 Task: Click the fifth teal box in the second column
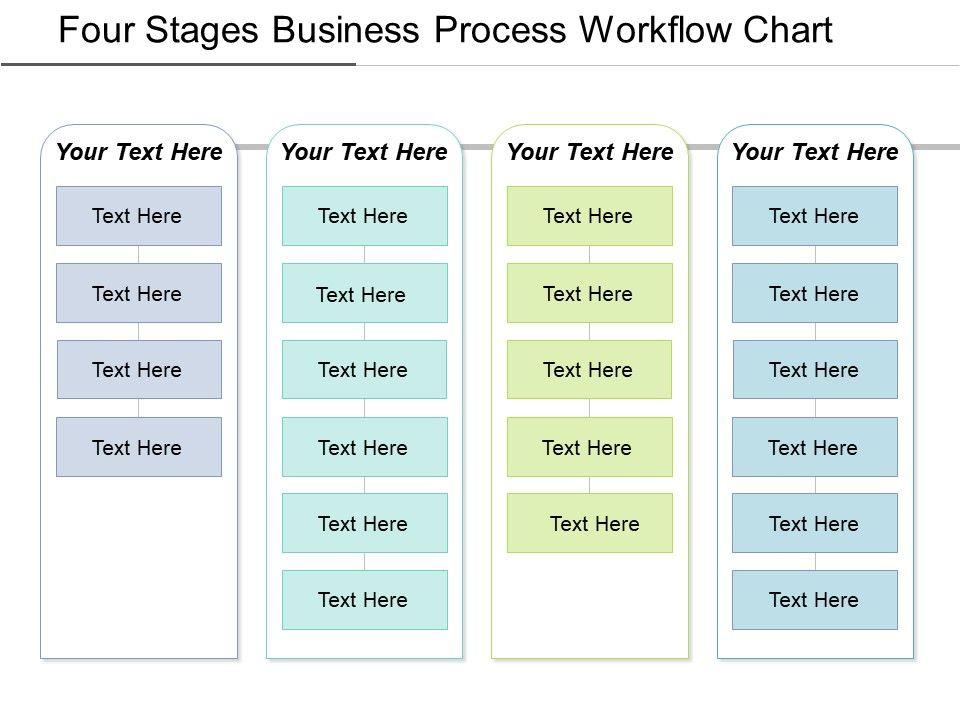point(364,523)
